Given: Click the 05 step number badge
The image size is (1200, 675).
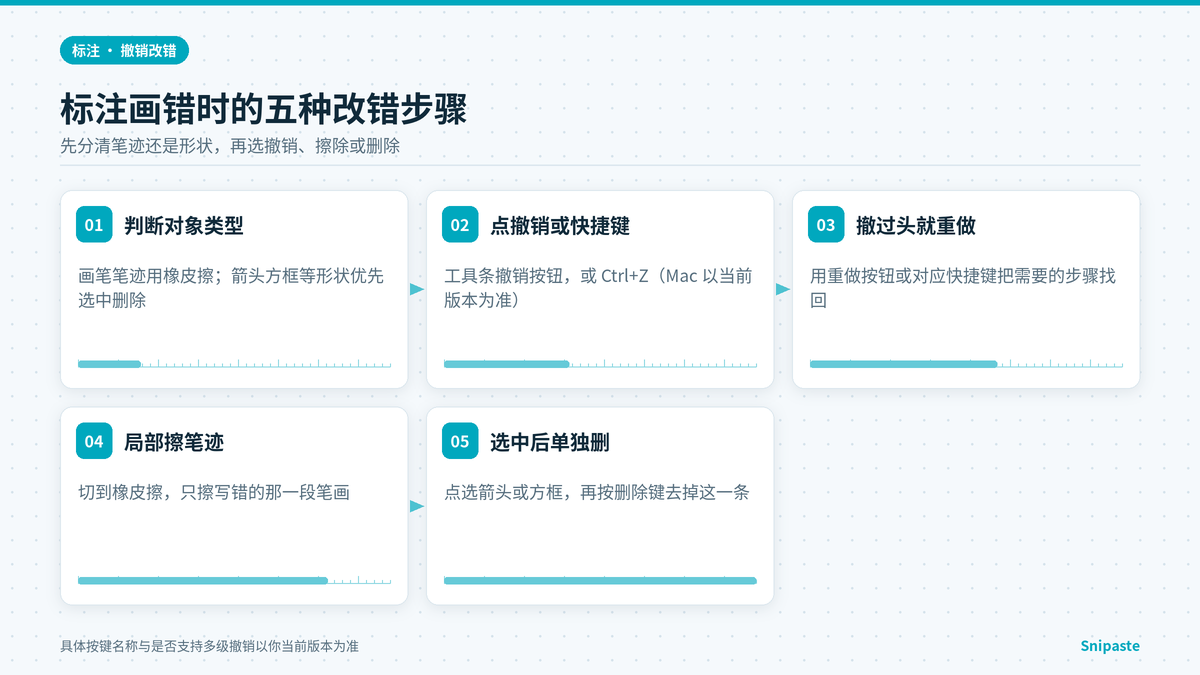Looking at the screenshot, I should point(460,441).
